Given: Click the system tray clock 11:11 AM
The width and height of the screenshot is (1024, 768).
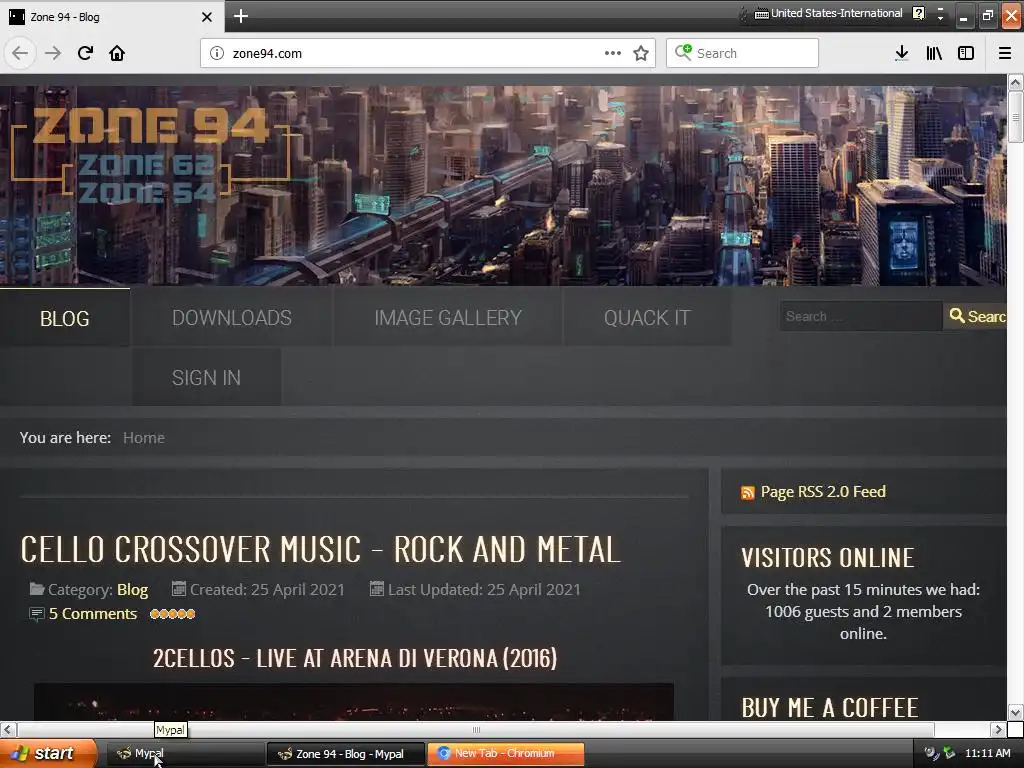Looking at the screenshot, I should click(987, 753).
